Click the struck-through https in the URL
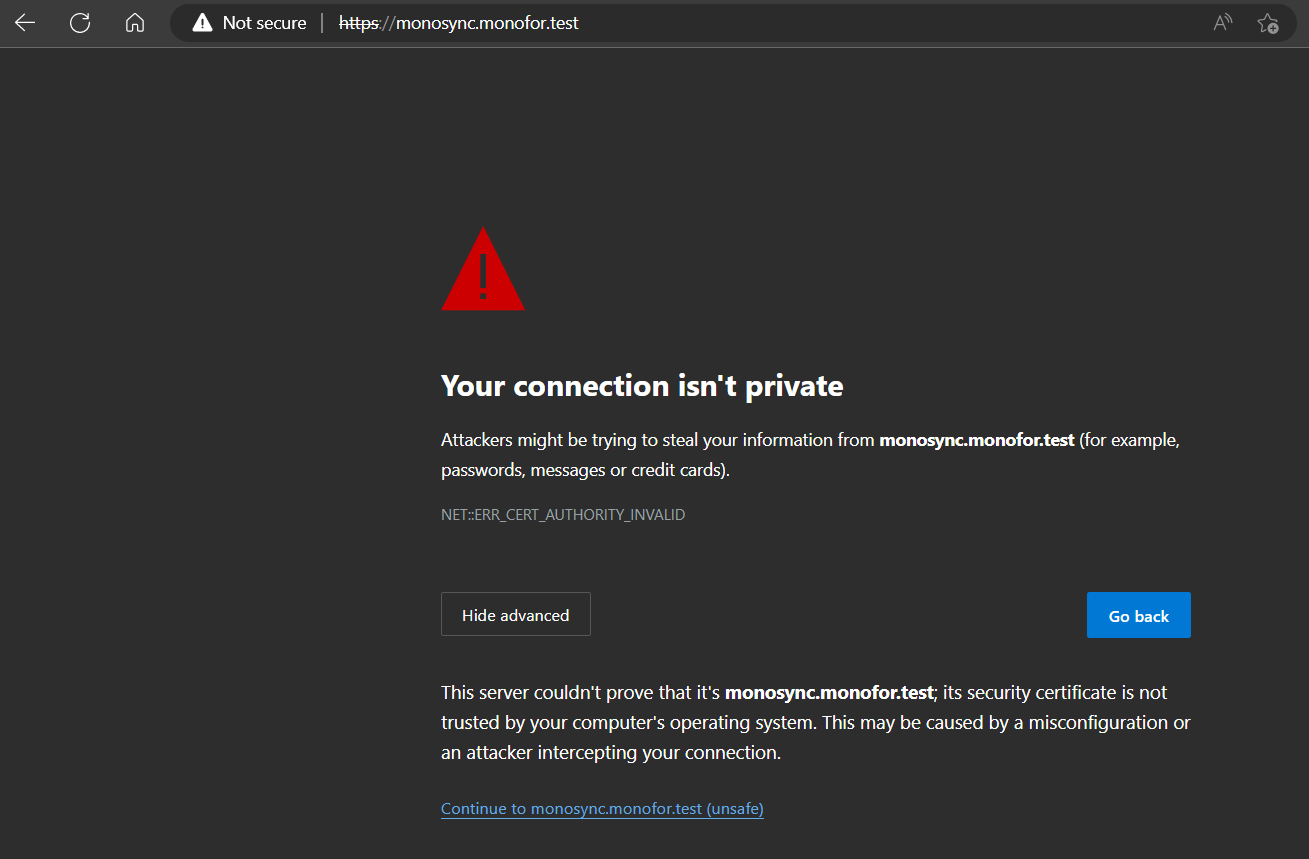 click(358, 23)
